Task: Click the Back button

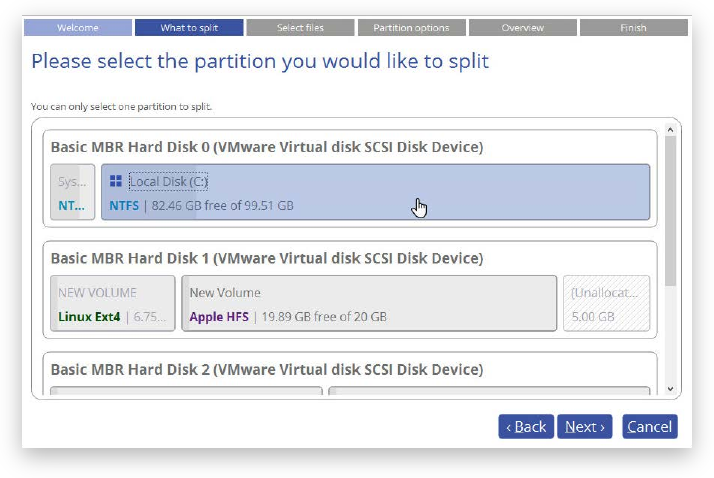Action: point(525,427)
